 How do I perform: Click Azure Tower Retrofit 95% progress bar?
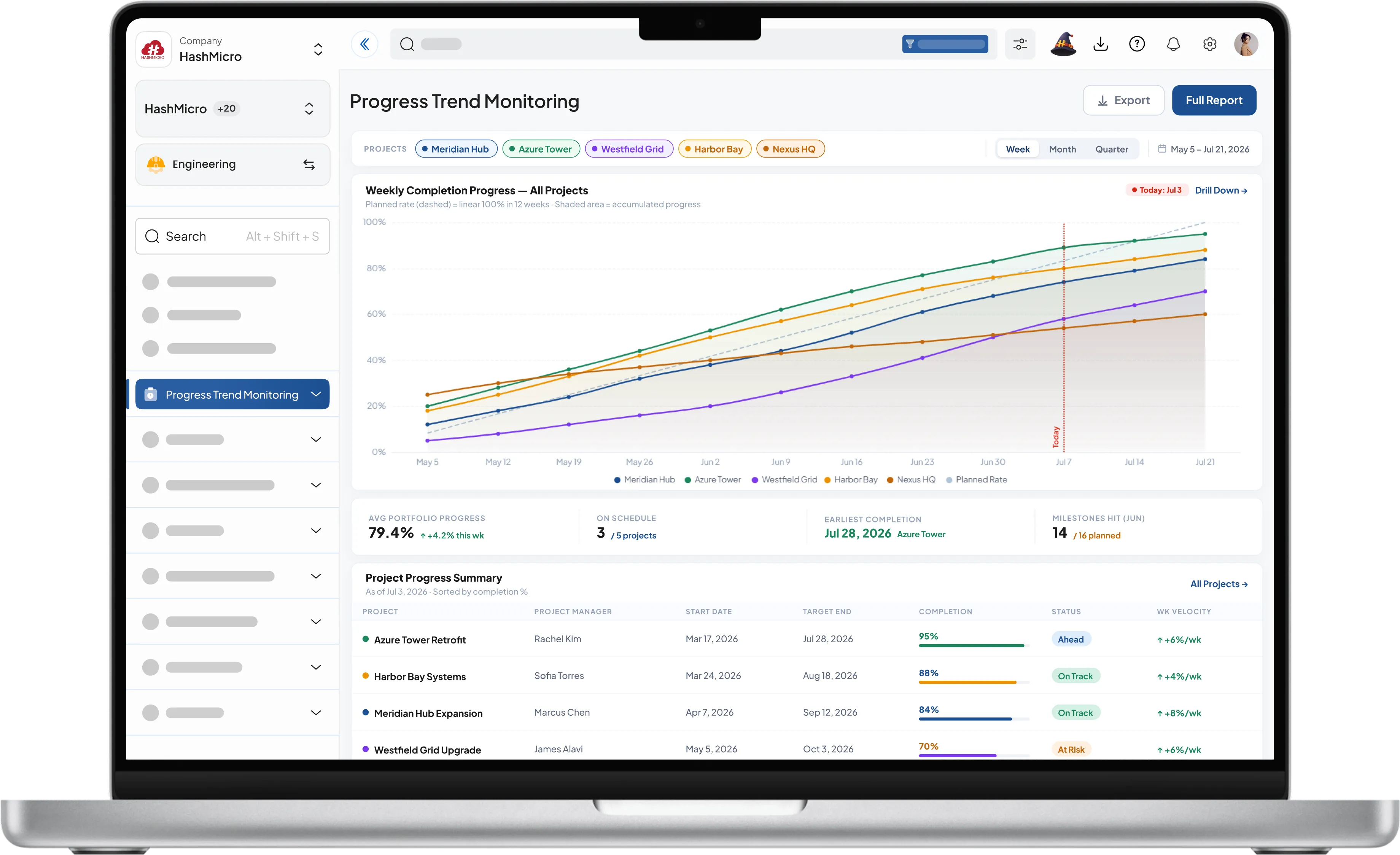pyautogui.click(x=973, y=645)
